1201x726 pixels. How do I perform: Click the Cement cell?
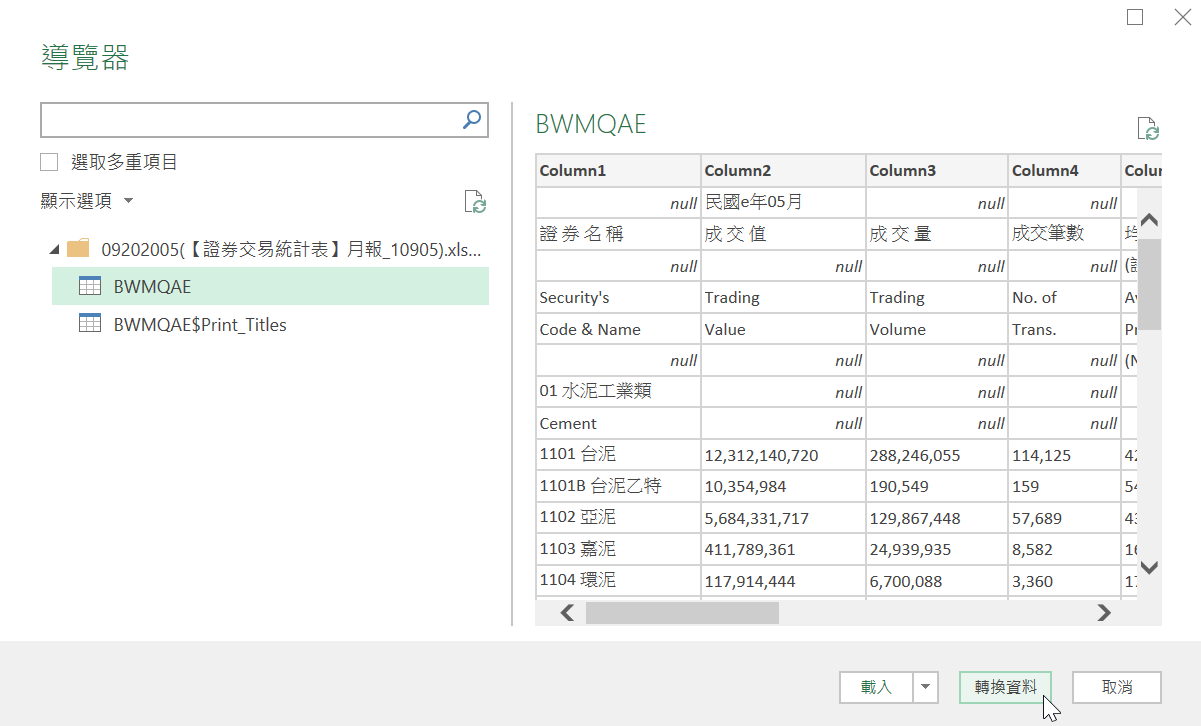619,423
